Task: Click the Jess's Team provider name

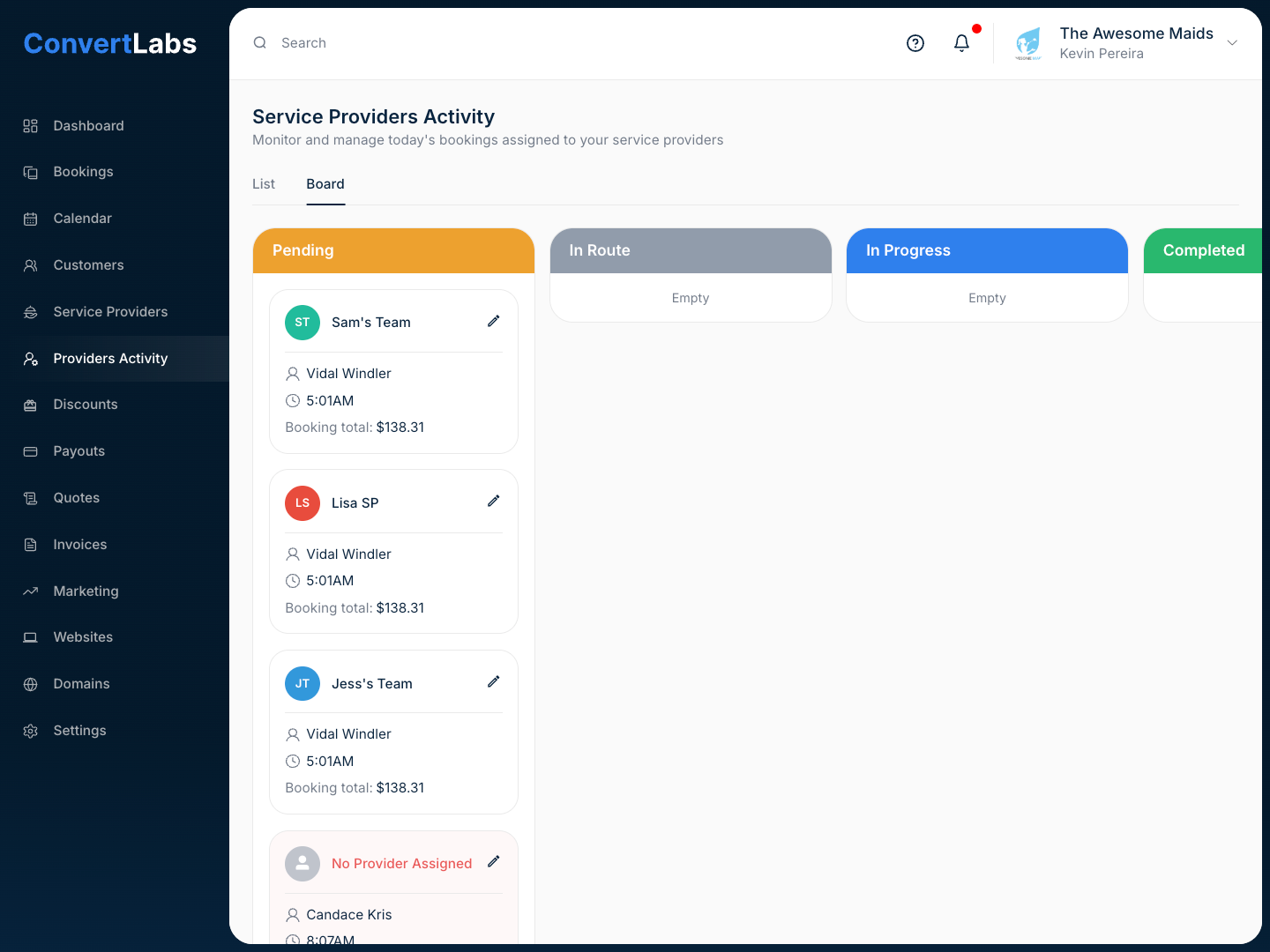Action: [x=372, y=684]
